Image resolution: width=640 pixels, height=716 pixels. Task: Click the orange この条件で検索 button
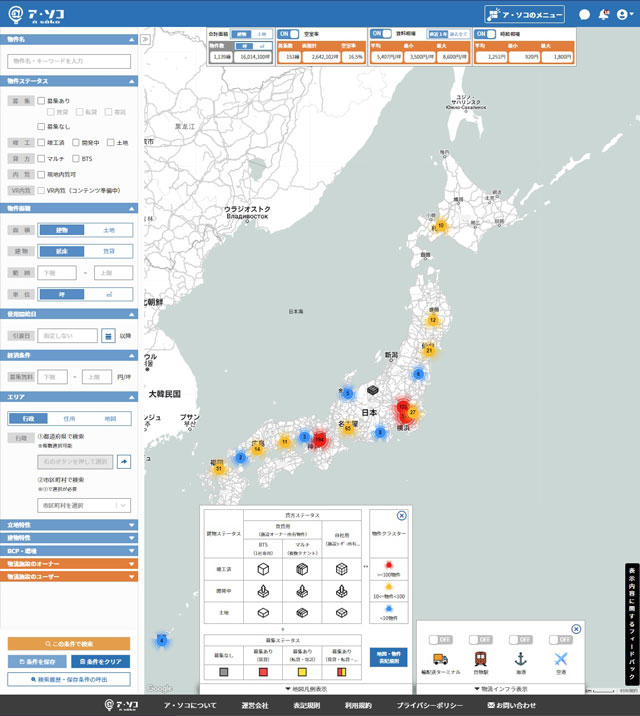[x=69, y=643]
